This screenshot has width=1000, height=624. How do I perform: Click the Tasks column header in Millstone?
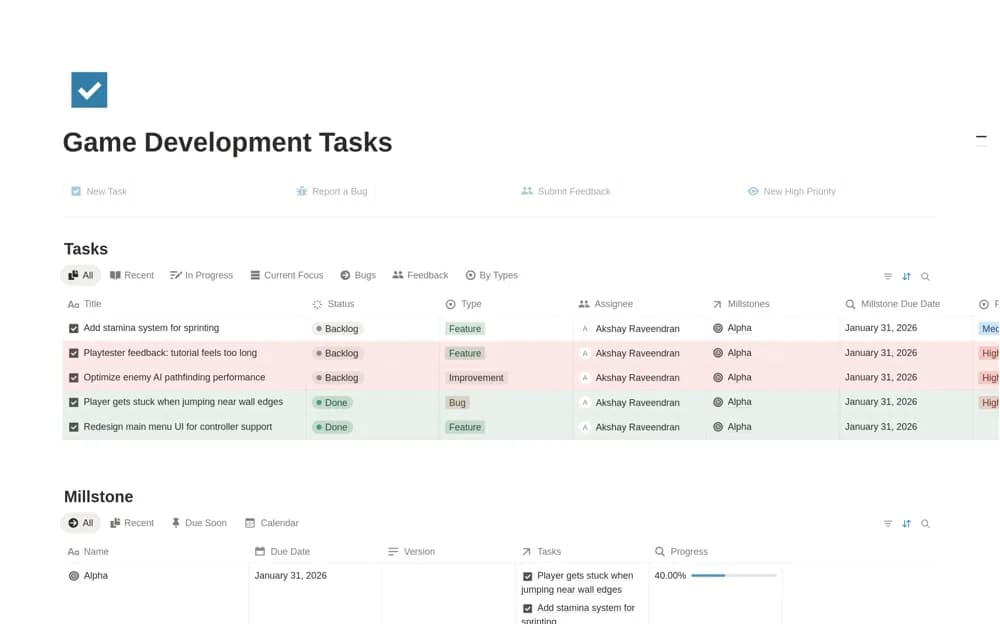click(x=541, y=552)
